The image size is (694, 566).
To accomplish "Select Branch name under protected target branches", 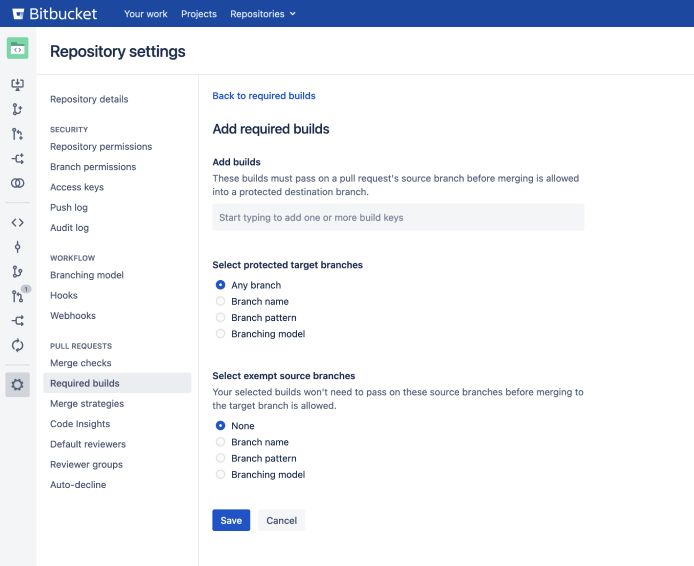I will tap(221, 302).
